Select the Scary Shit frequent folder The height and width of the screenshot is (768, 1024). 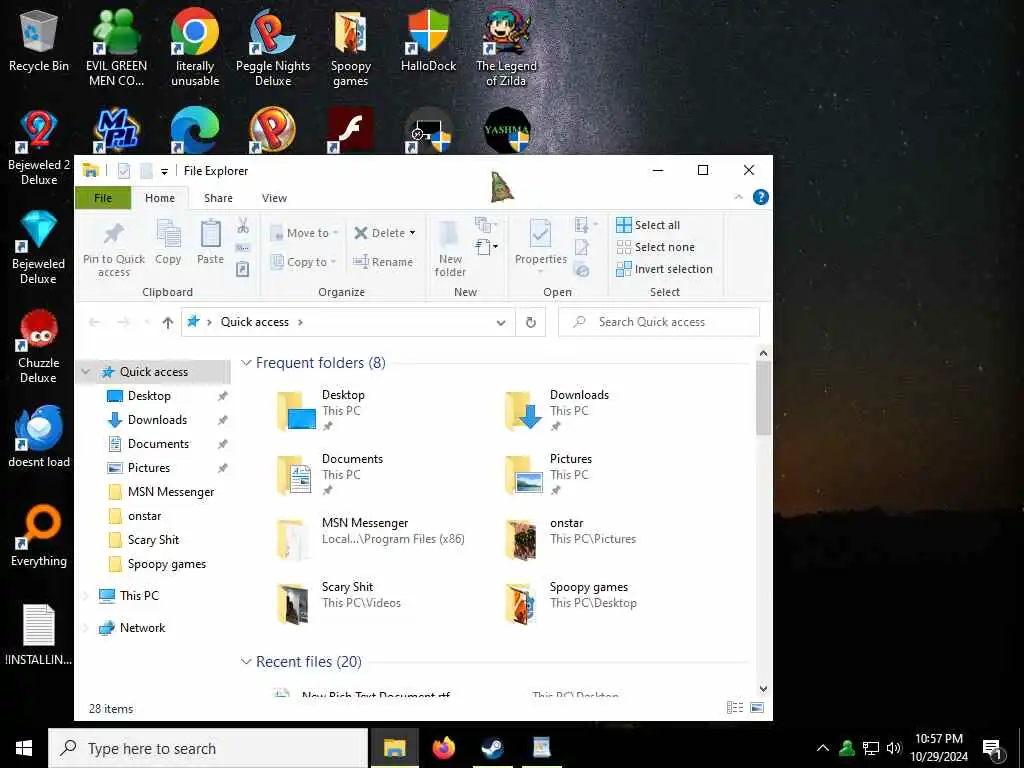[x=340, y=602]
